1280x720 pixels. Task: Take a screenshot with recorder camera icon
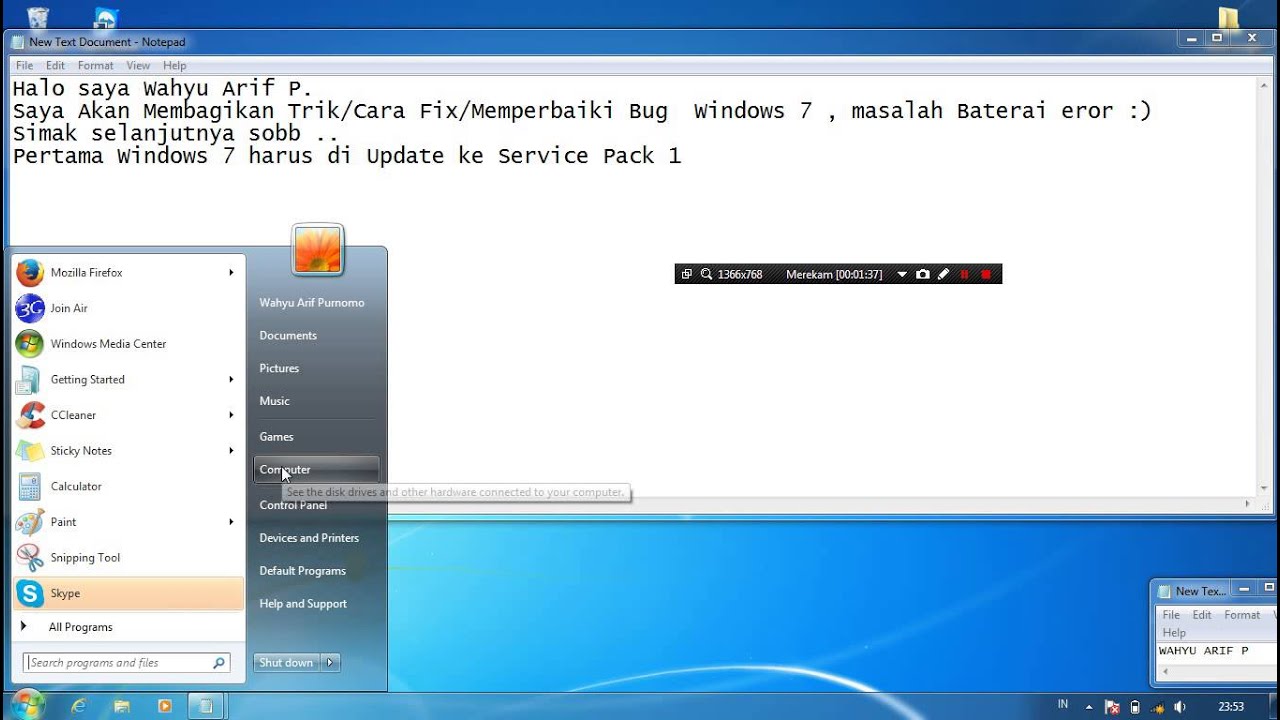click(x=923, y=274)
